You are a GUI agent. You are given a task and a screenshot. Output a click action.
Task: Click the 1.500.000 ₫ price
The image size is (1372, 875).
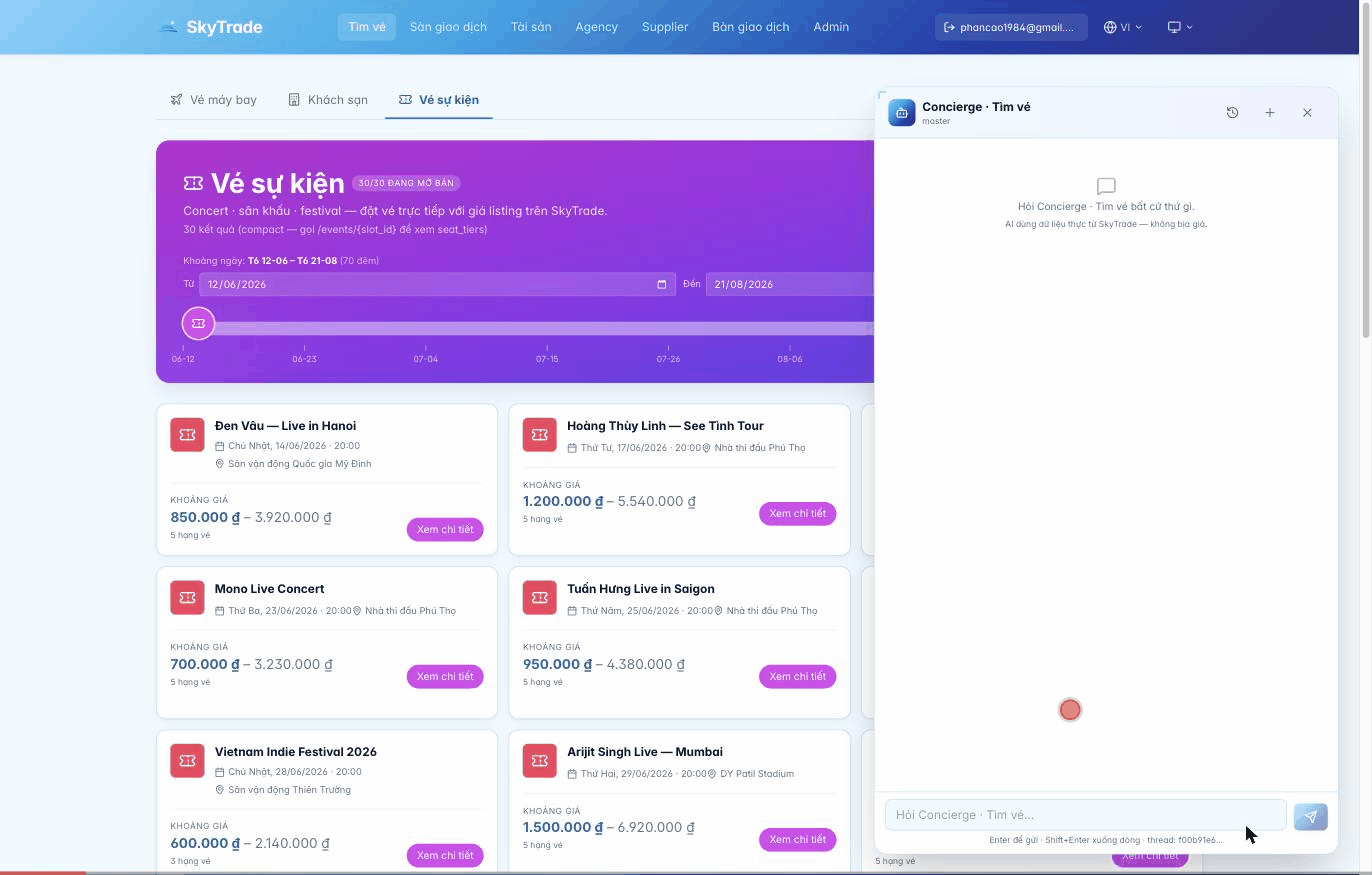[x=563, y=827]
